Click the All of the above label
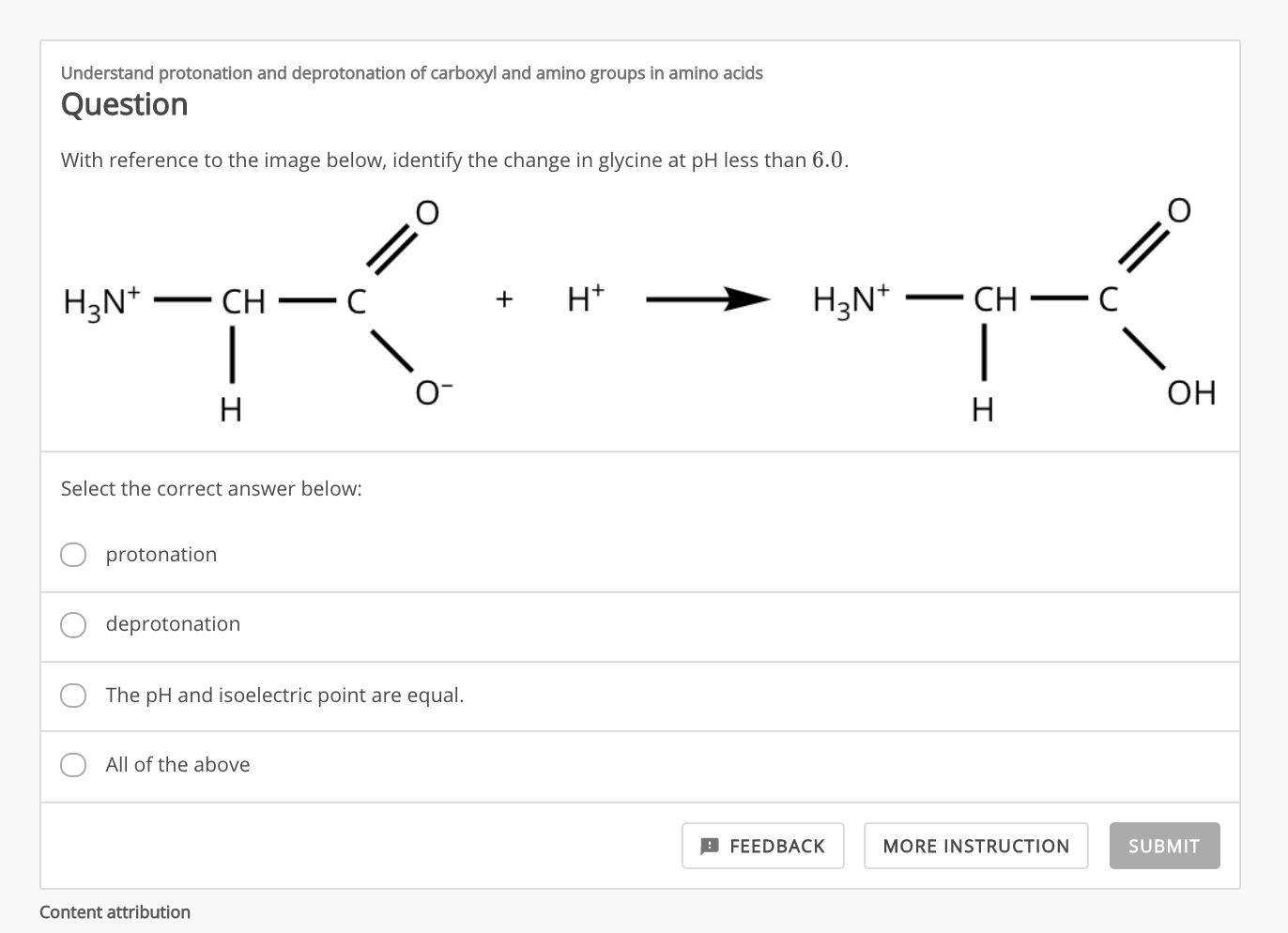Screen dimensions: 1288x933 (x=177, y=765)
